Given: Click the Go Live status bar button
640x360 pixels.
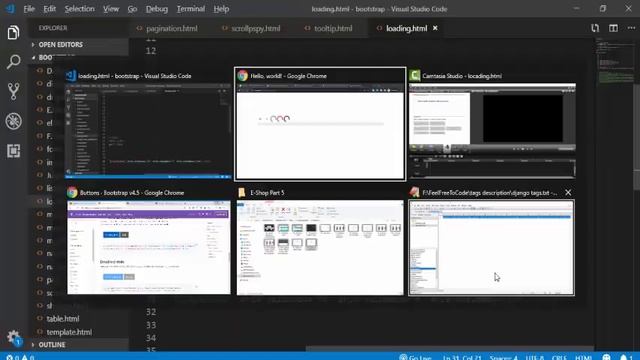Looking at the screenshot, I should coord(415,357).
